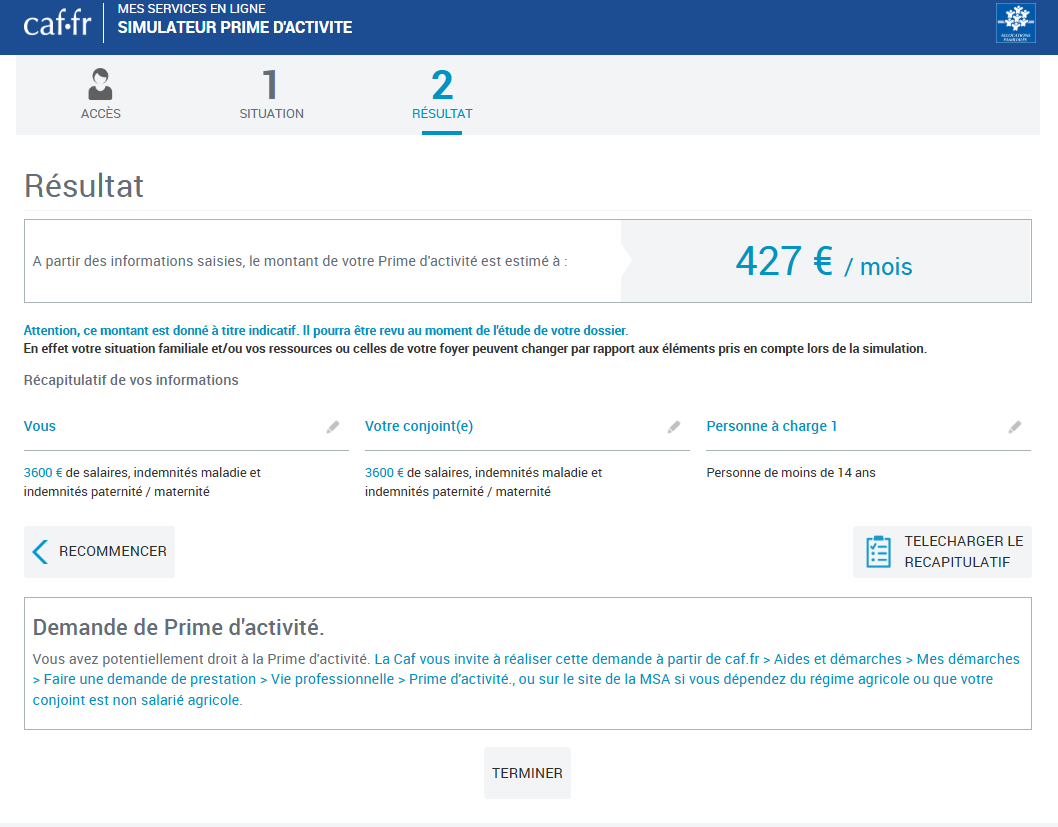Click Récapitulatif de vos informations text
This screenshot has height=827, width=1058.
[x=131, y=380]
